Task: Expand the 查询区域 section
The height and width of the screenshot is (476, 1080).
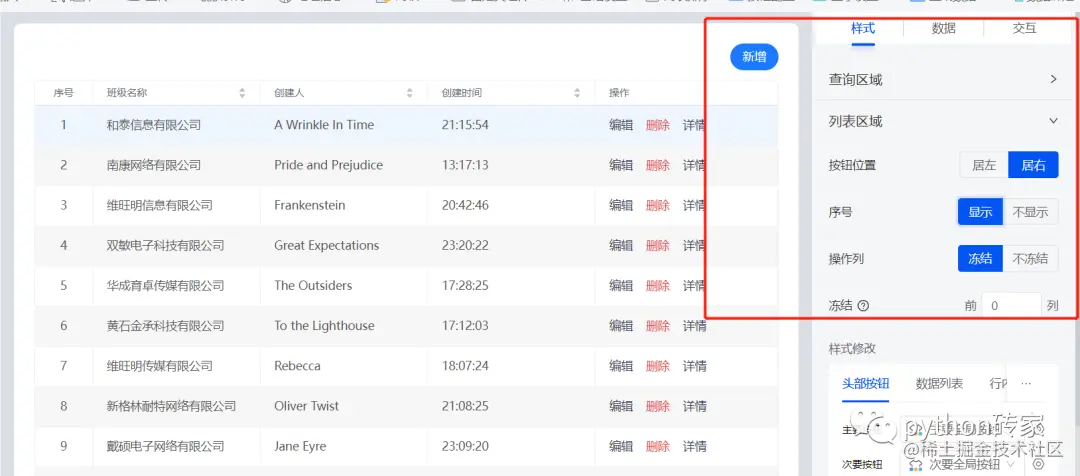Action: [x=942, y=80]
